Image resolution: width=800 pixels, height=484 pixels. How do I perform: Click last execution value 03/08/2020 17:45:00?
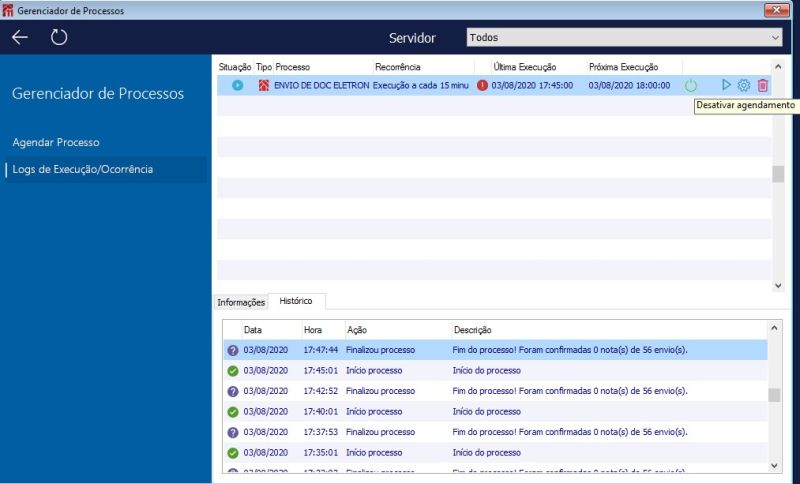click(532, 85)
